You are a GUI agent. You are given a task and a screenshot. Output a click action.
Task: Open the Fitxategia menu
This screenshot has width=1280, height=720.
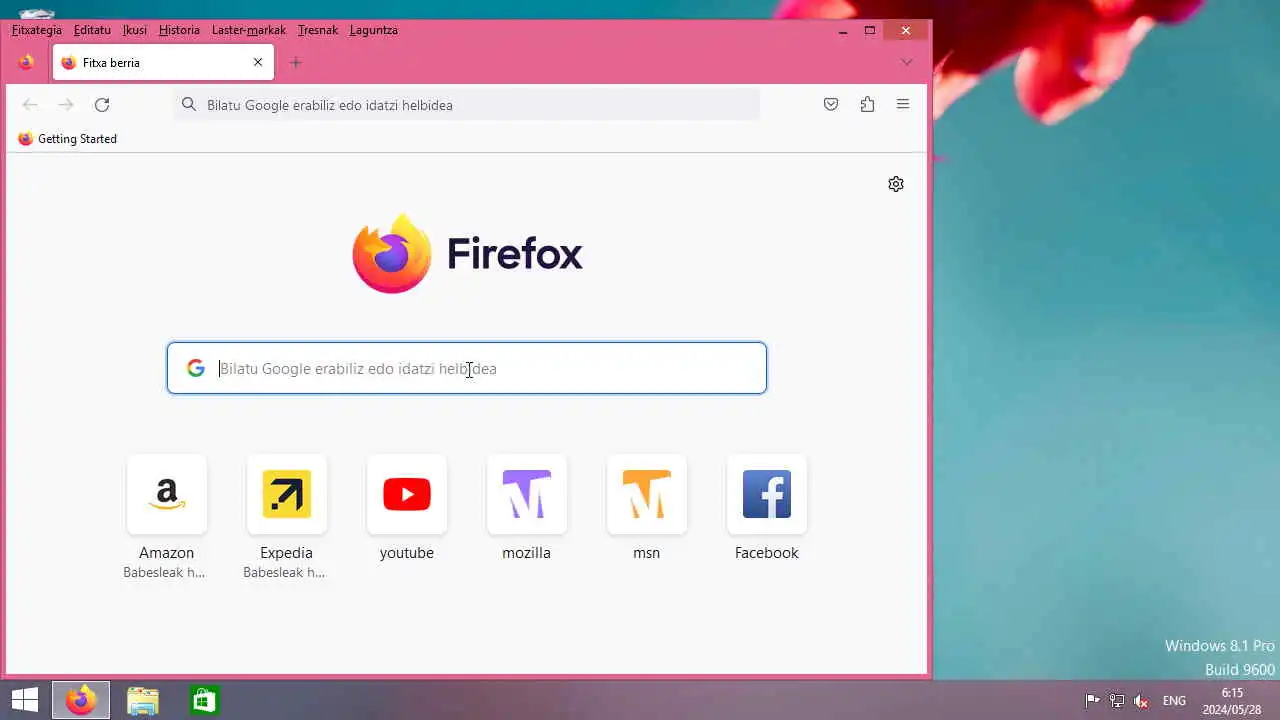pyautogui.click(x=37, y=30)
